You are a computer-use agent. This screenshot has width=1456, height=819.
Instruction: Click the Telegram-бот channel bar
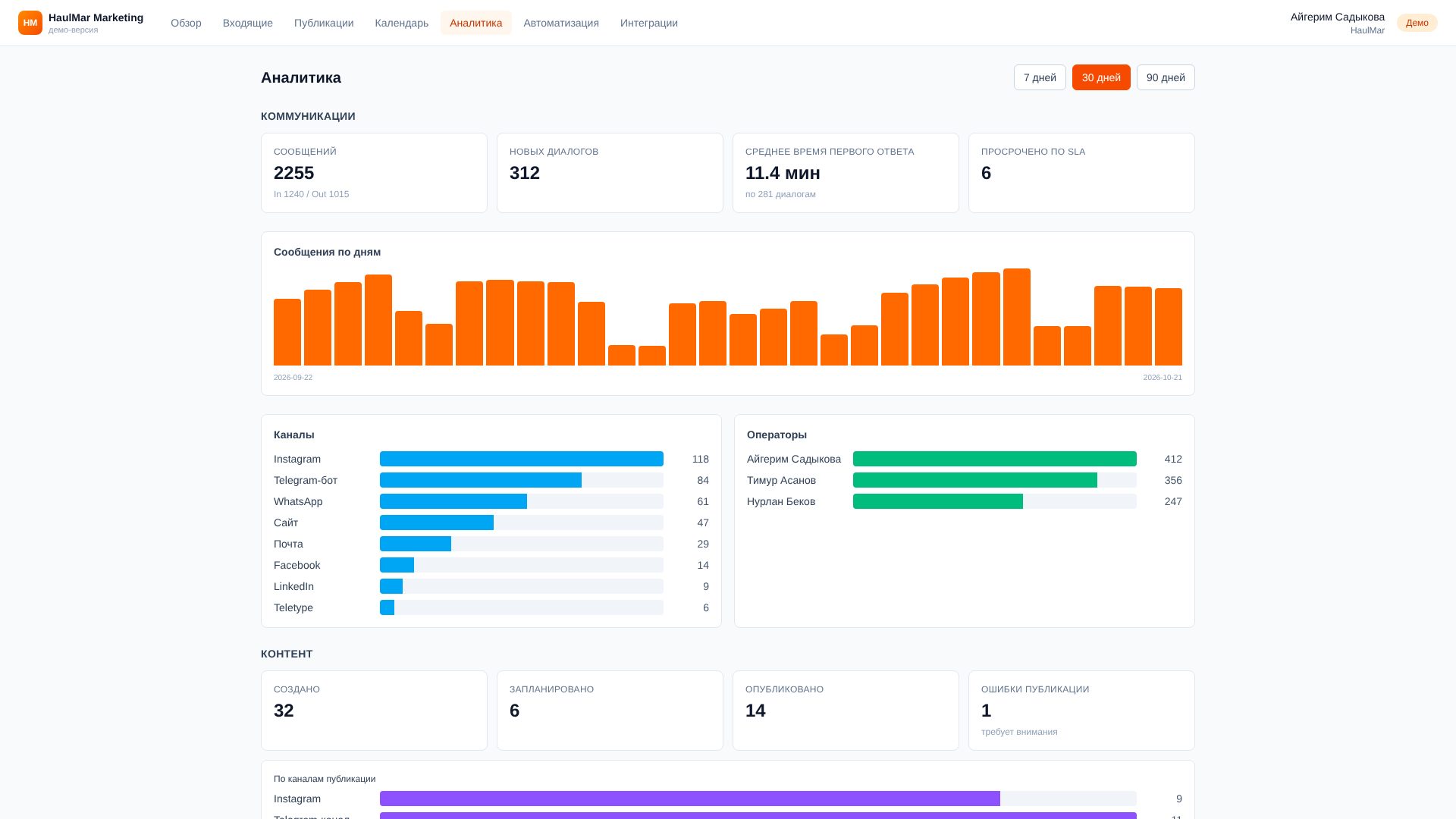[481, 480]
